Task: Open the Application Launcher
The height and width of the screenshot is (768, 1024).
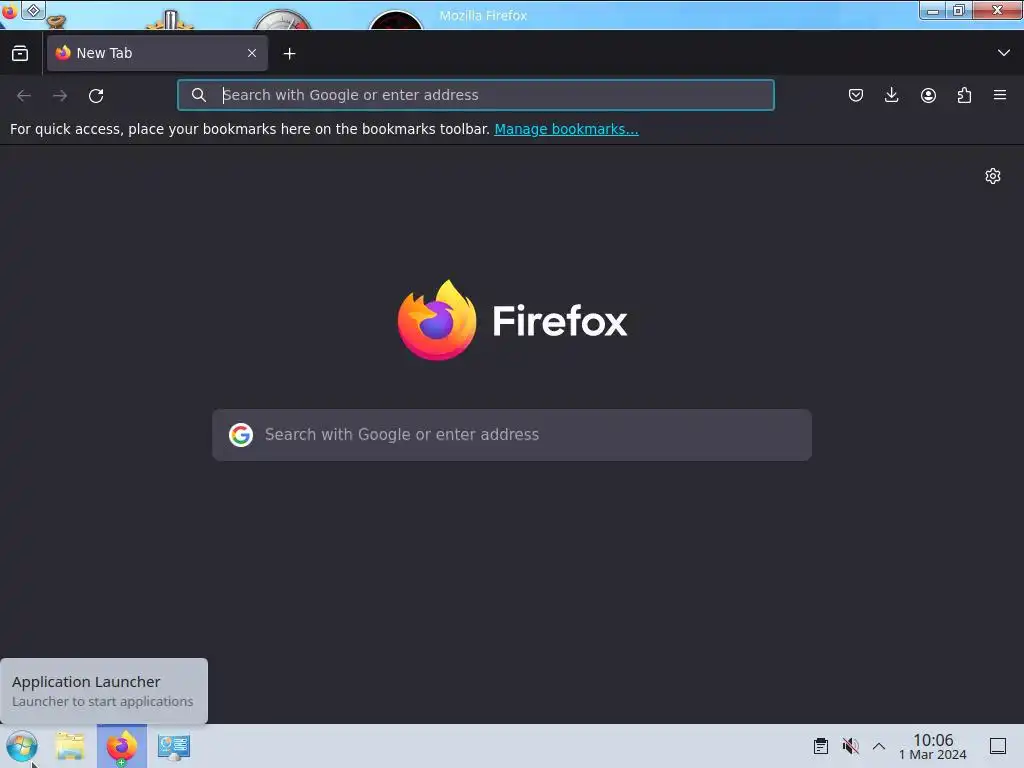Action: [x=21, y=746]
